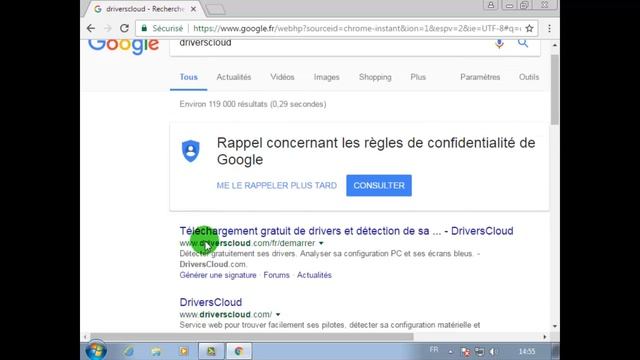Open the Outils search tools

529,77
